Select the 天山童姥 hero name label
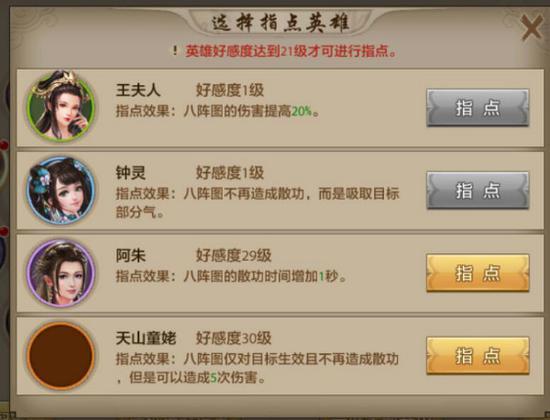 146,339
